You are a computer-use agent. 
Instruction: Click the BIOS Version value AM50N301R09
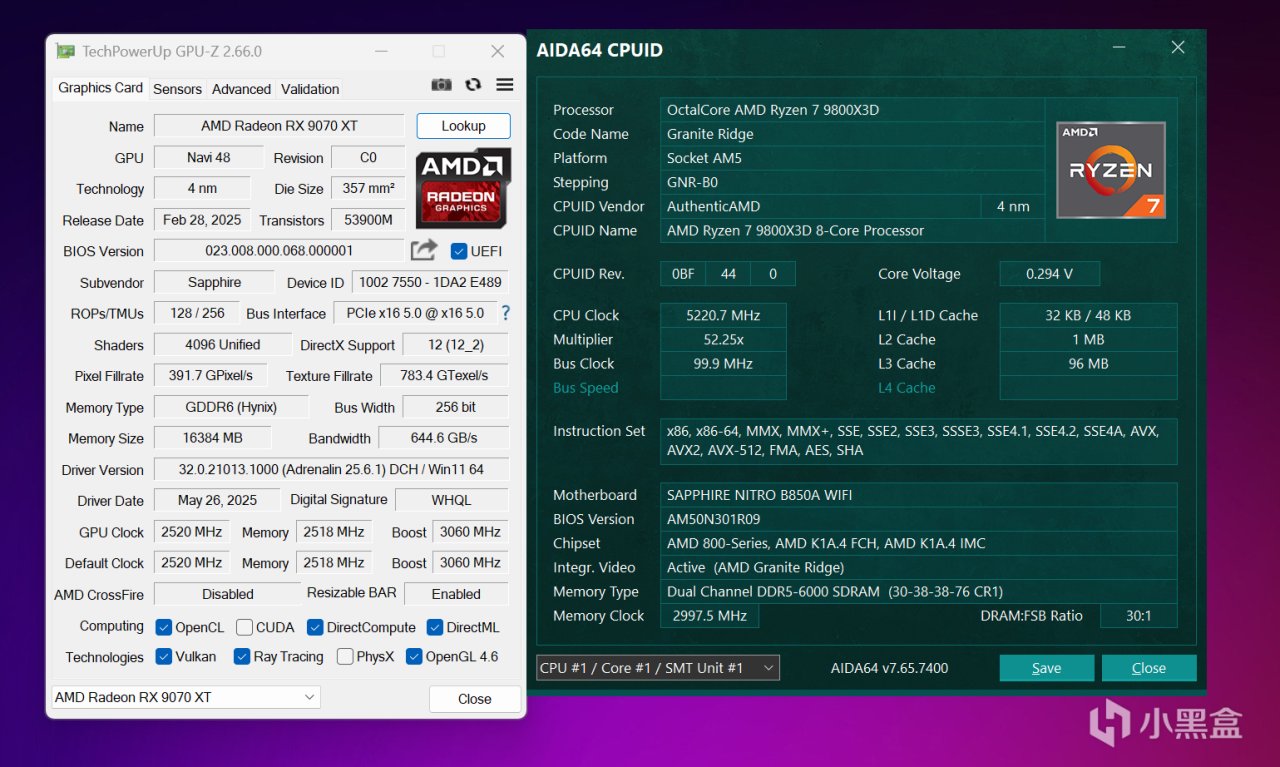click(919, 519)
